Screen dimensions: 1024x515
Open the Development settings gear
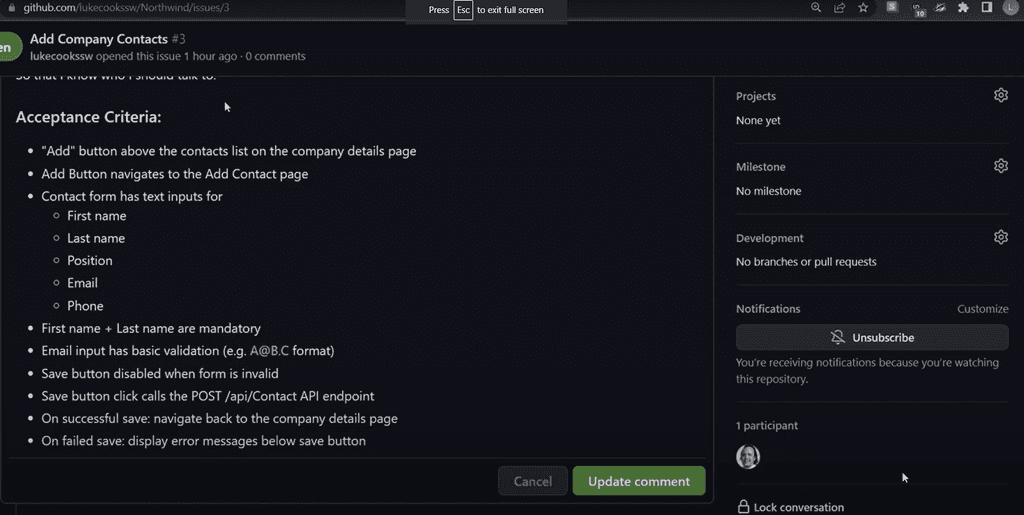tap(1000, 237)
